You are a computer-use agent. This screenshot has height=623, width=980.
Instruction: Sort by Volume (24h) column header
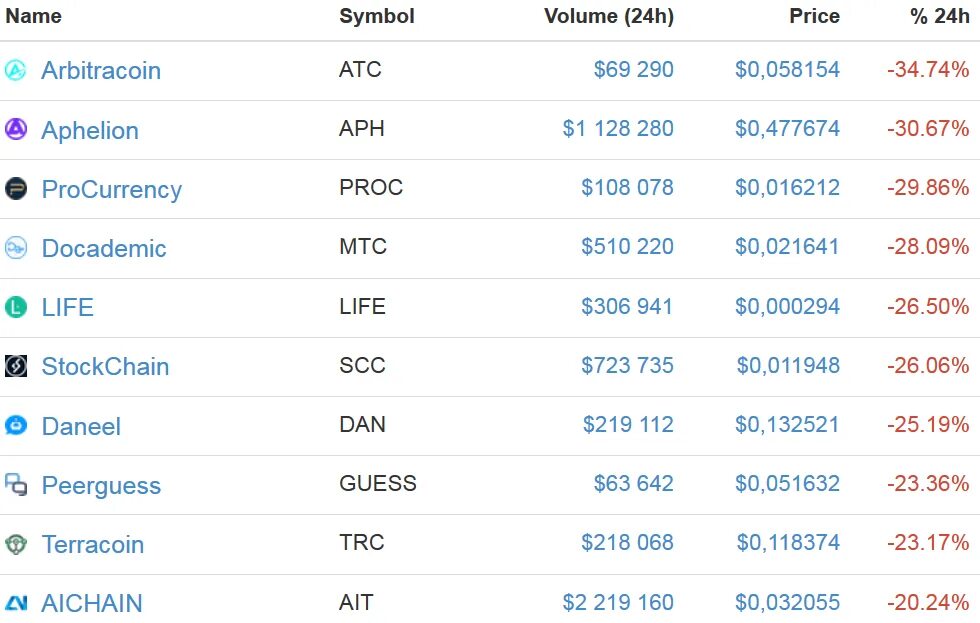click(x=609, y=16)
